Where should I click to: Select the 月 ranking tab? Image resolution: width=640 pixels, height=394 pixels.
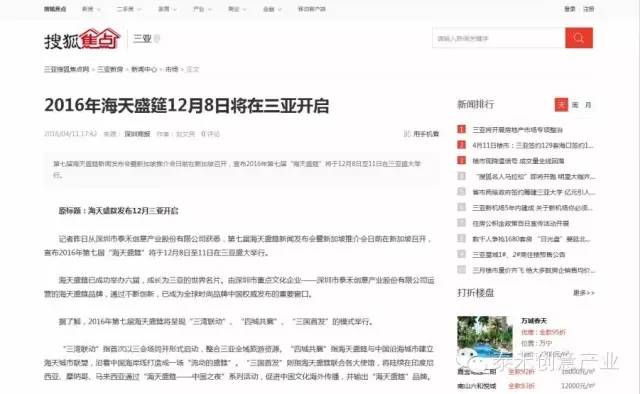coord(588,105)
